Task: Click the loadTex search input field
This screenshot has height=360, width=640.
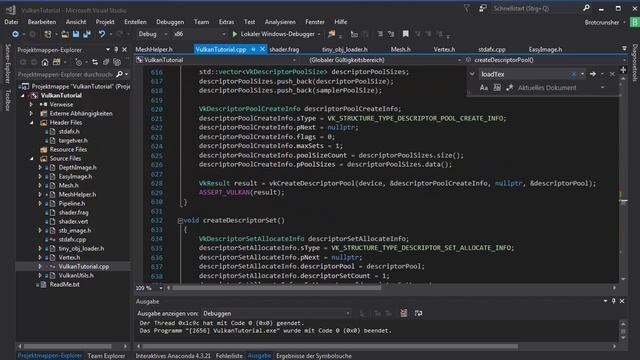Action: tap(524, 74)
